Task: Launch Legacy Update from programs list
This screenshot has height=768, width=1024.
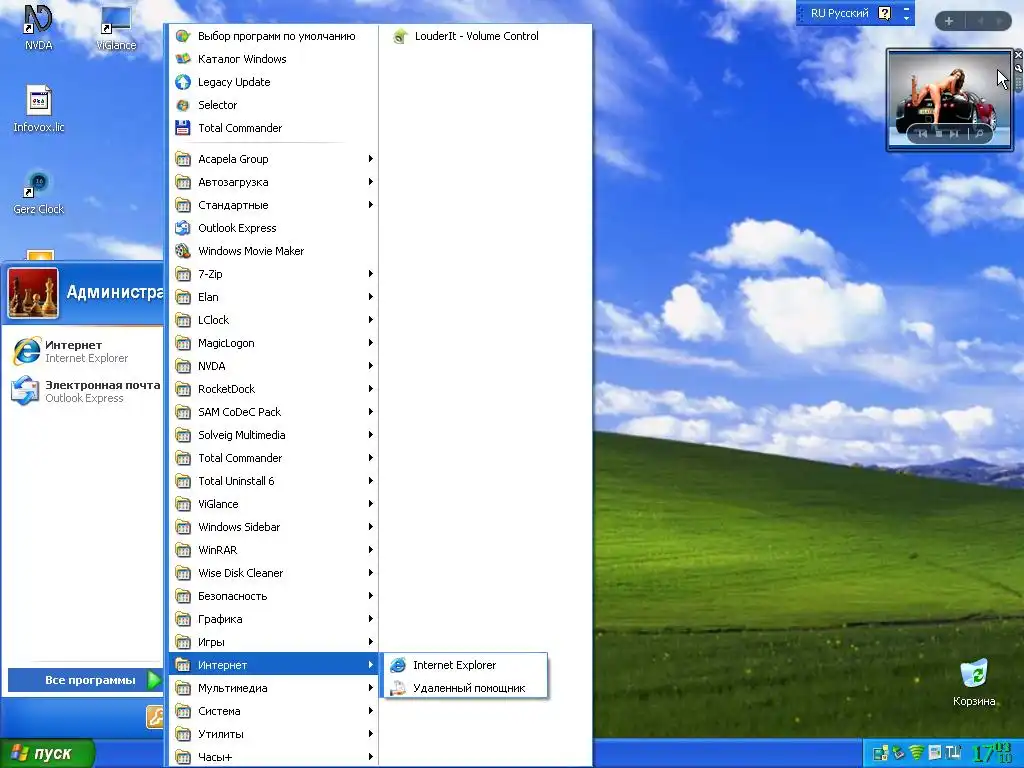Action: [x=273, y=82]
